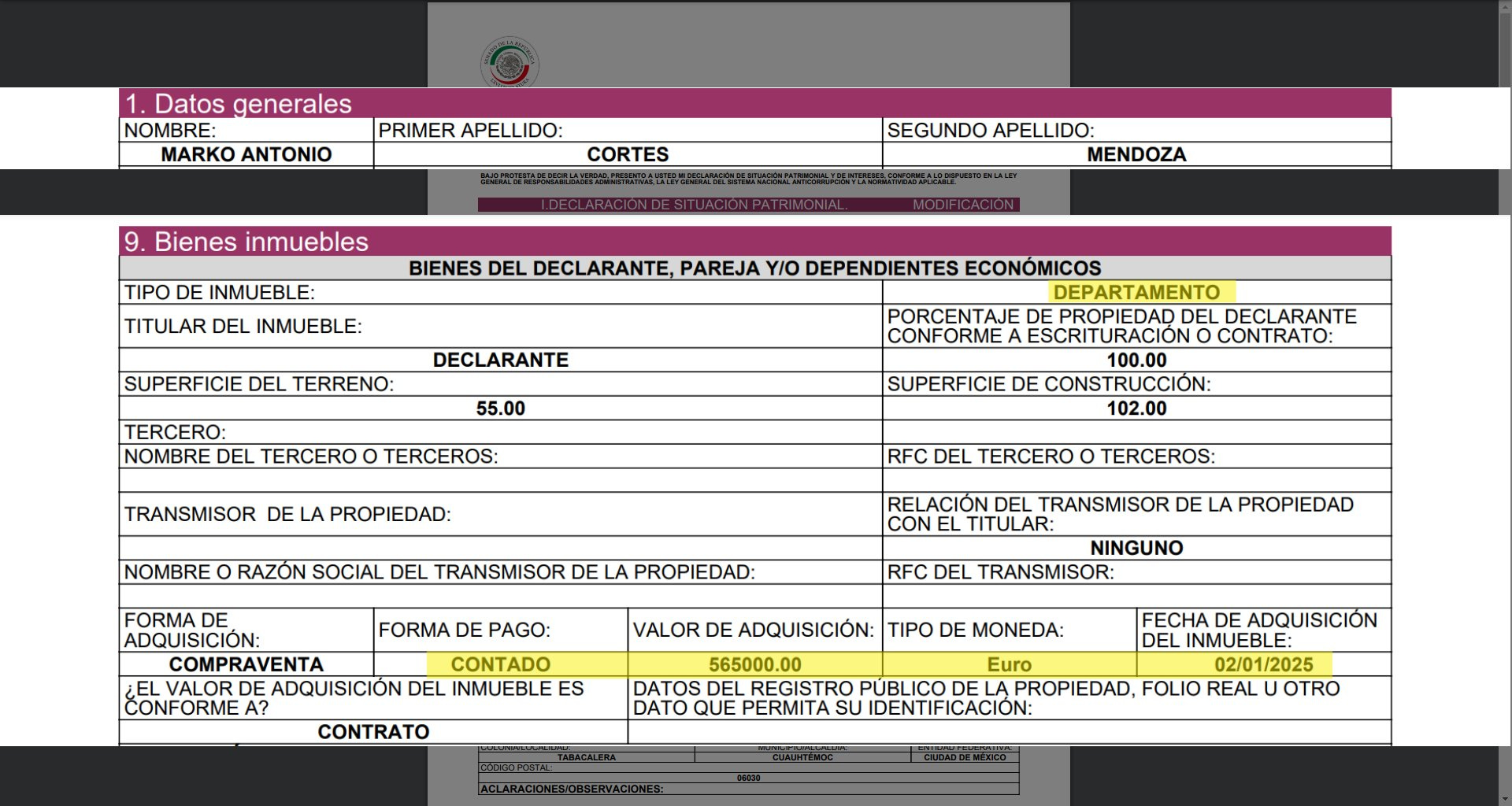
Task: Click the 'RFC DEL TRANSMISOR:' label
Action: [x=1001, y=572]
